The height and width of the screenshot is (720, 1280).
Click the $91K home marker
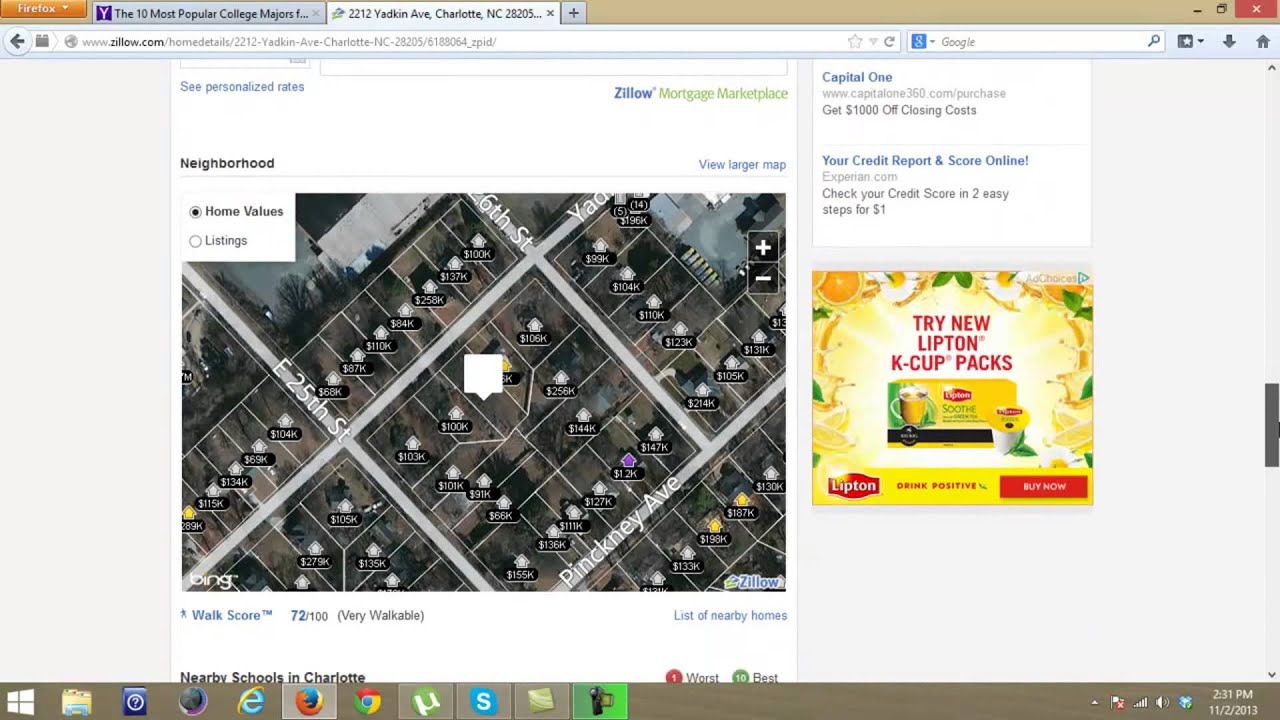point(481,489)
